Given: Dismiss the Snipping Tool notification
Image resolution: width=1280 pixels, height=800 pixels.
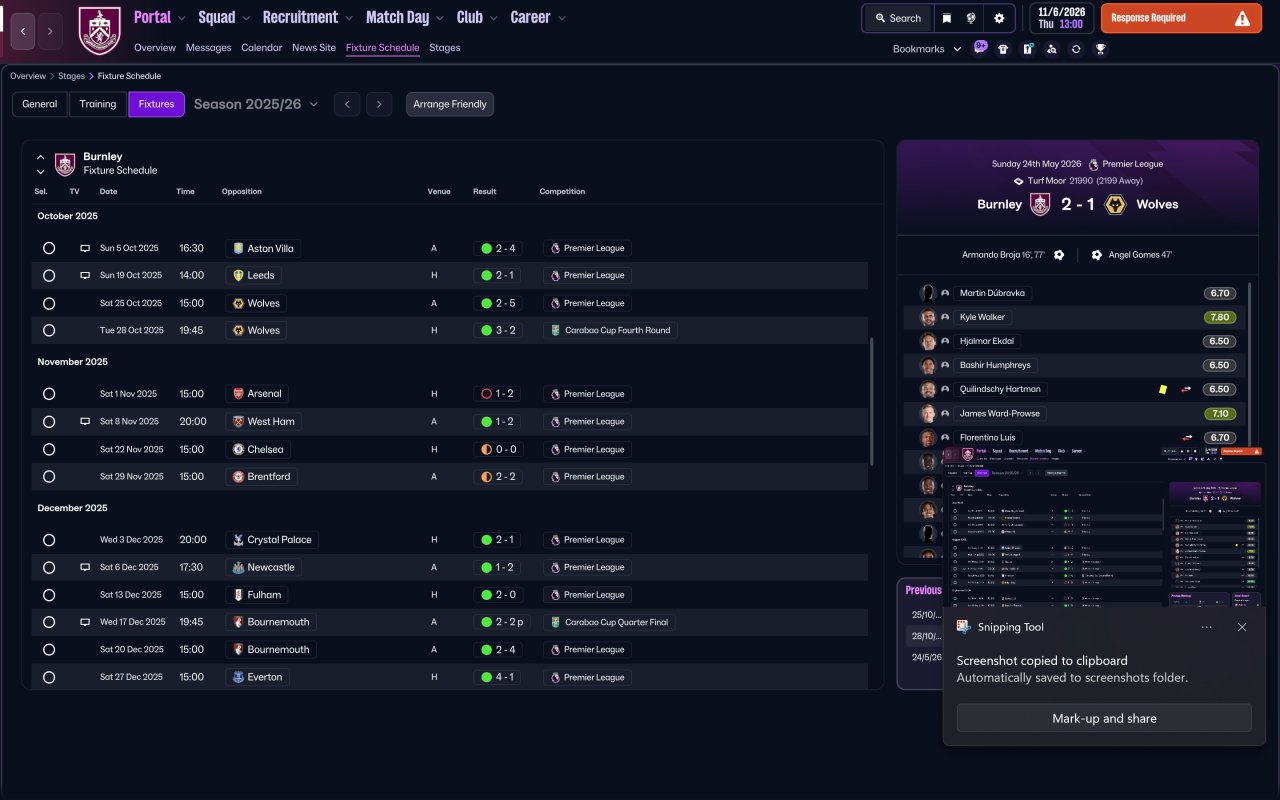Looking at the screenshot, I should click(x=1242, y=627).
